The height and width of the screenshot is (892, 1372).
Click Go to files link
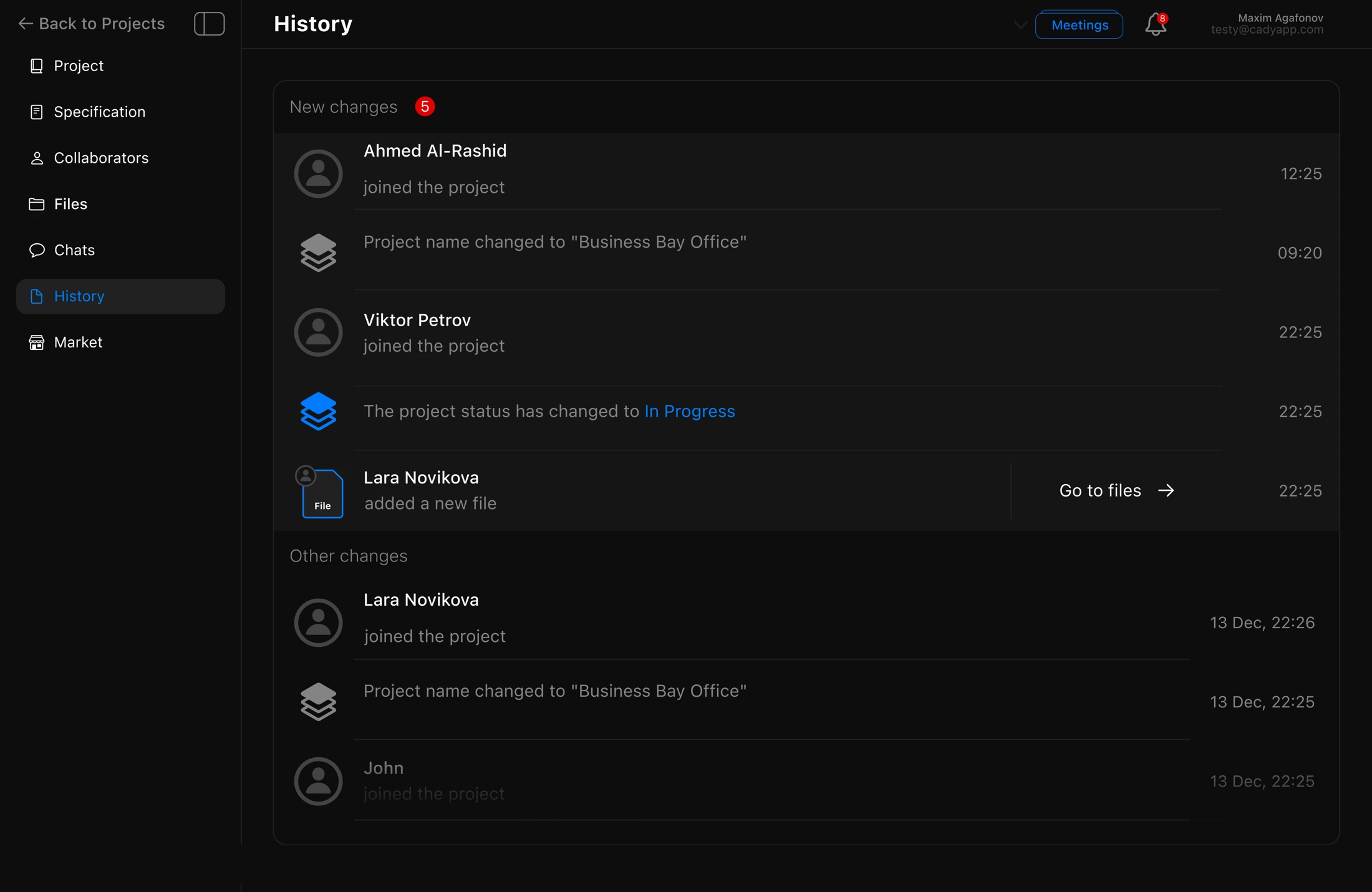pyautogui.click(x=1117, y=491)
